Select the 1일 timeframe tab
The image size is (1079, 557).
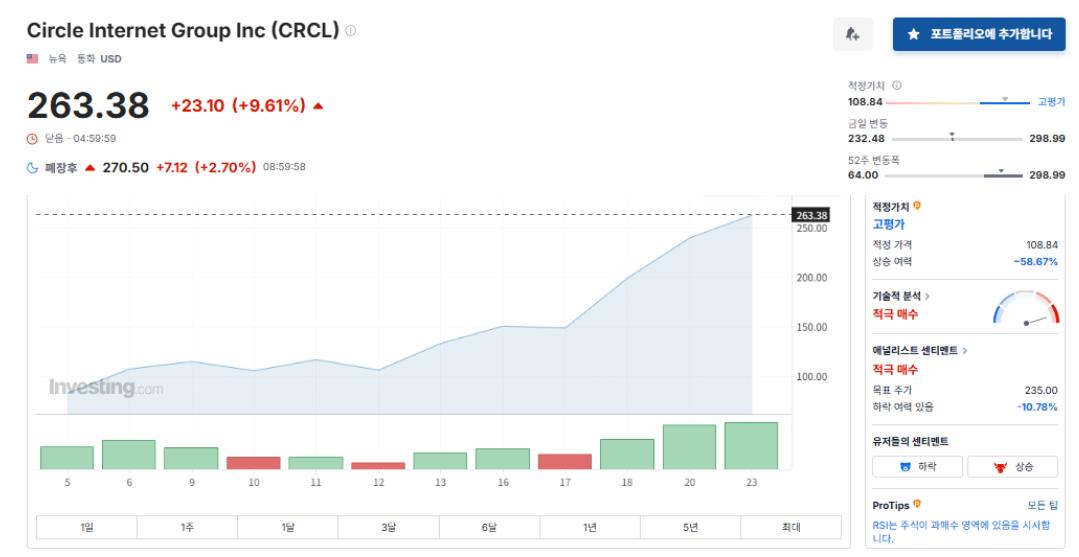coord(87,527)
